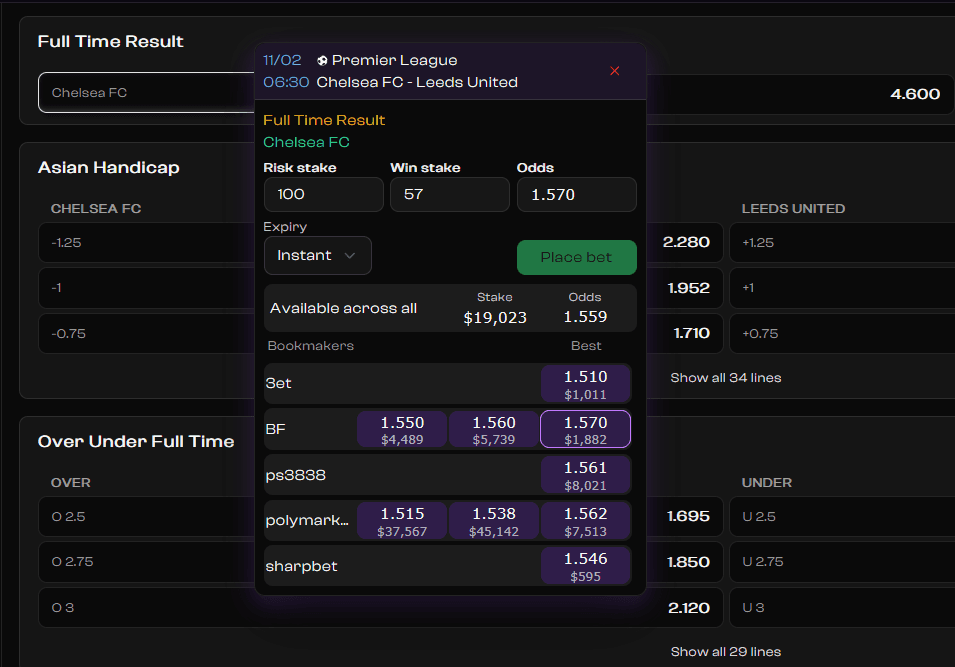Click the Over Under Full Time heading
This screenshot has height=667, width=955.
pos(136,442)
